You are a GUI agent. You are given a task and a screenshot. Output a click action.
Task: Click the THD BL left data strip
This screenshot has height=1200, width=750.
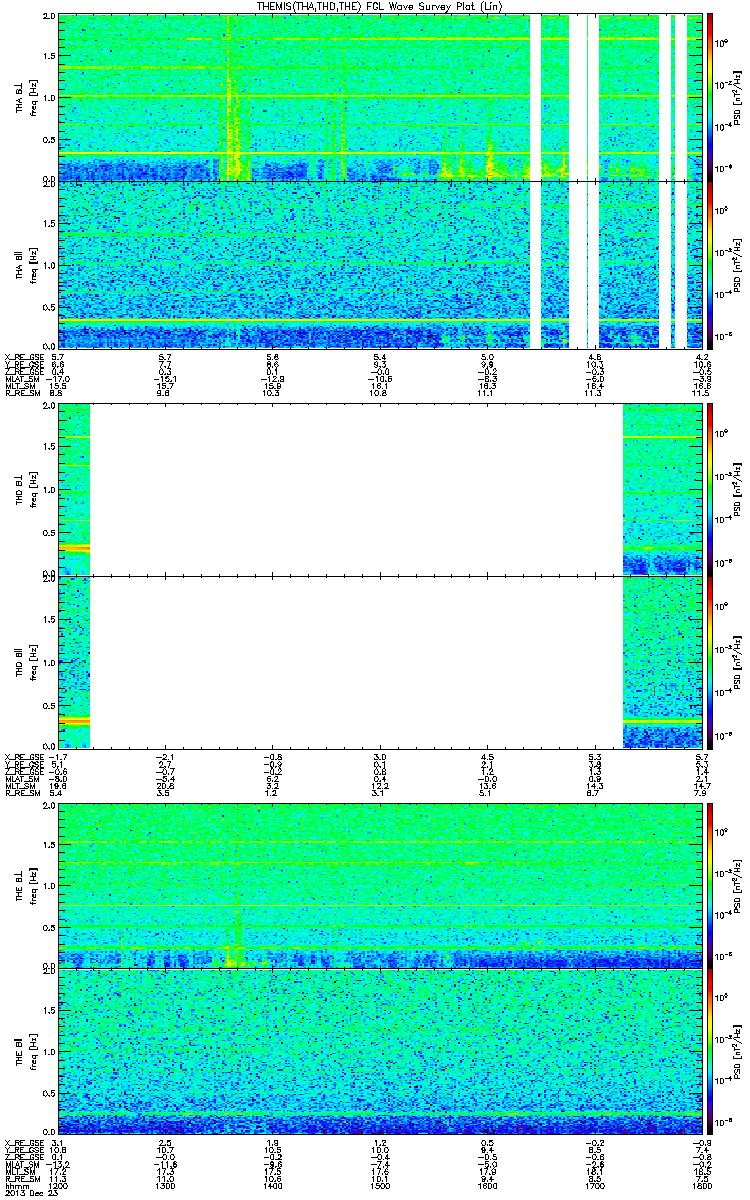[75, 489]
